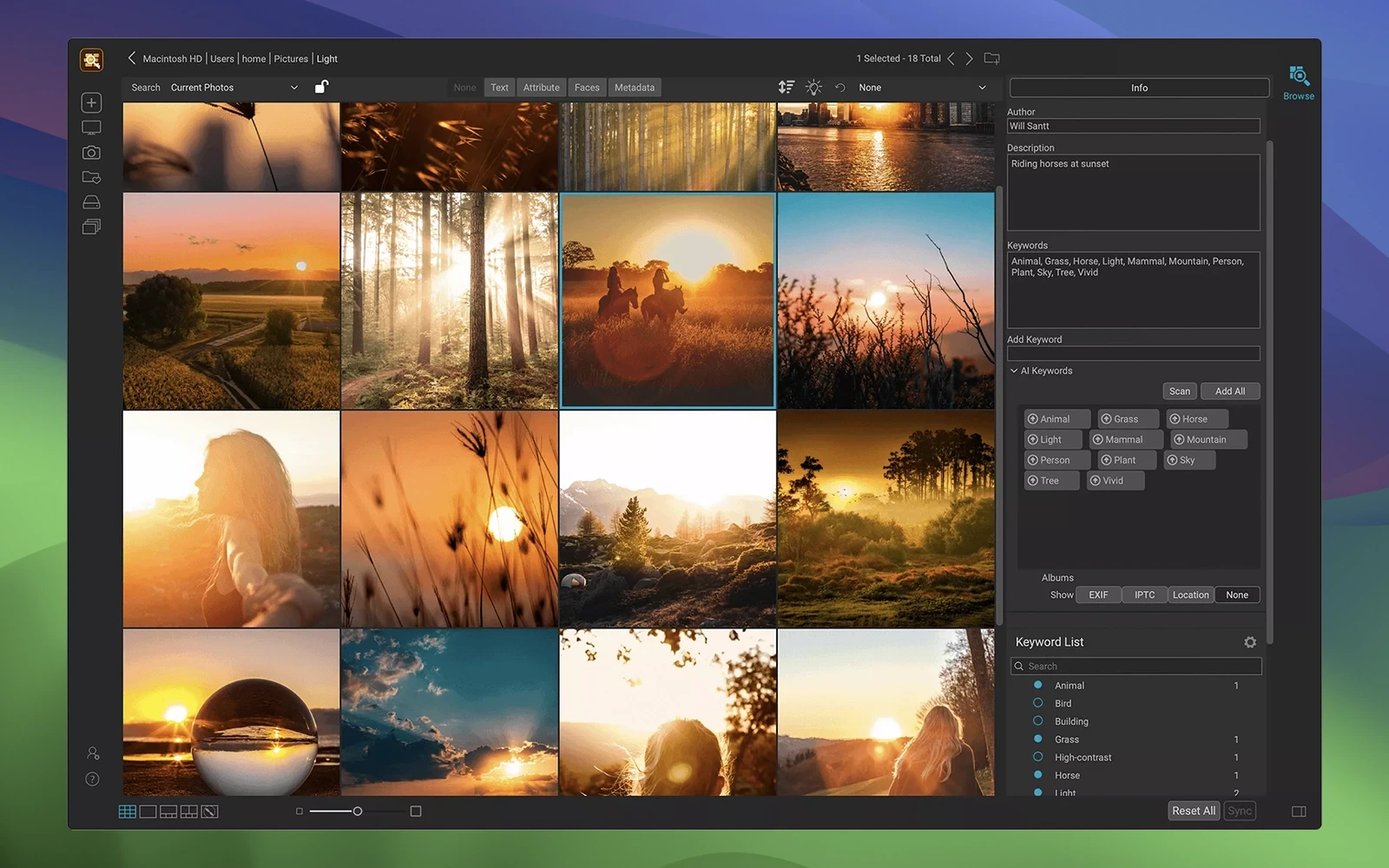
Task: Click the lock icon next to search
Action: [x=321, y=87]
